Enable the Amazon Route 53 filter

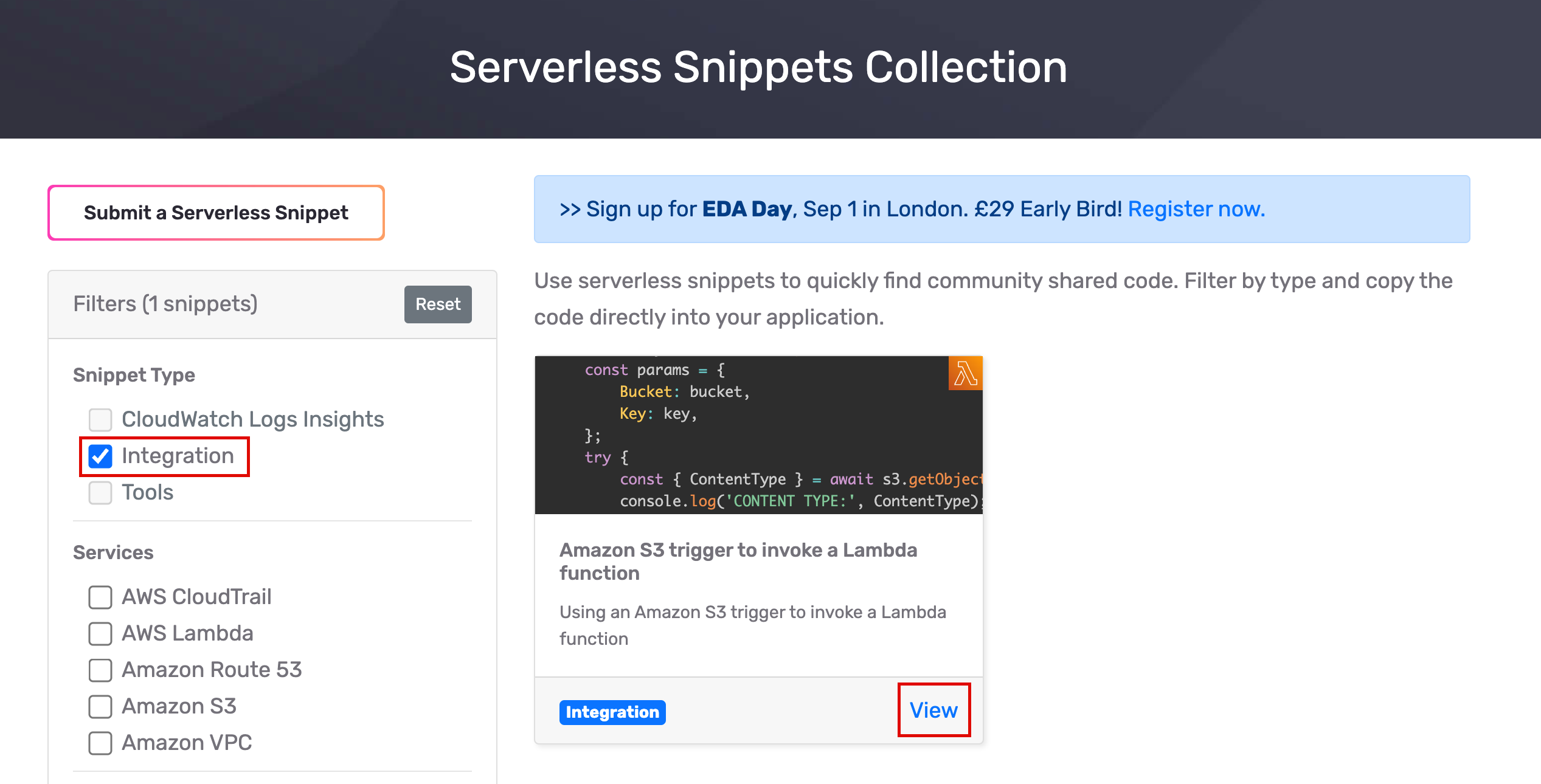[x=100, y=670]
